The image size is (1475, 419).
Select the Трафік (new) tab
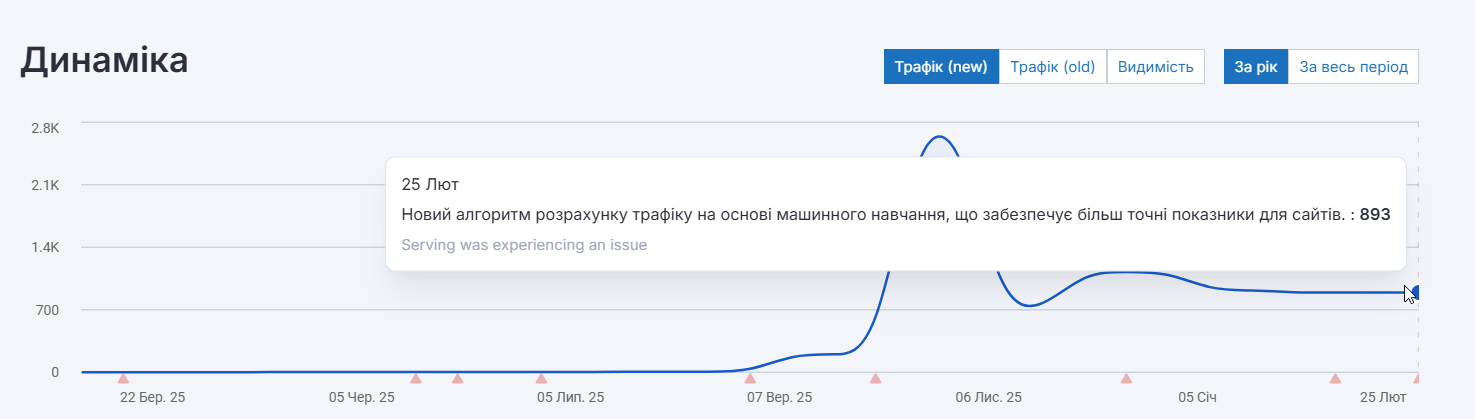pyautogui.click(x=941, y=67)
